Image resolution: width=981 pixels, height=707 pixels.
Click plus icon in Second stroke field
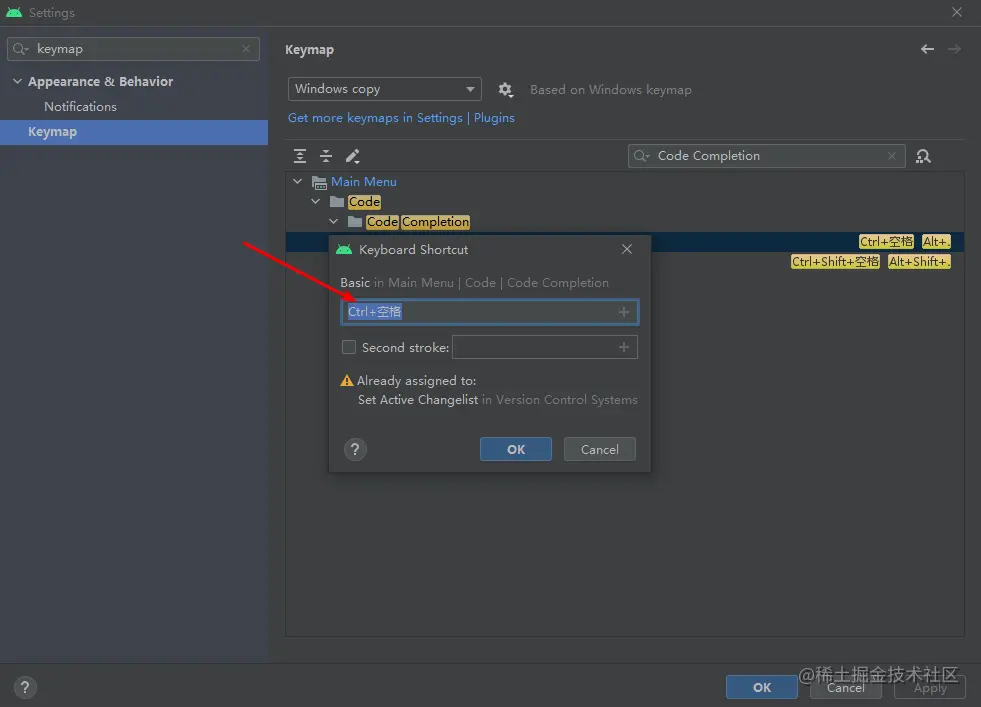624,347
